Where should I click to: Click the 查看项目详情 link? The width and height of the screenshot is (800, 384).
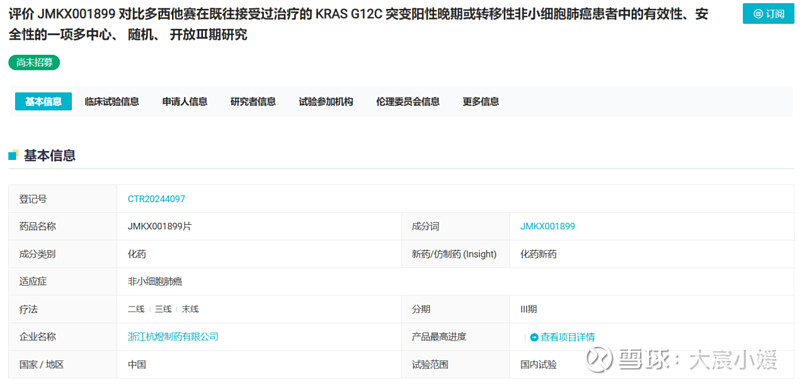coord(563,337)
